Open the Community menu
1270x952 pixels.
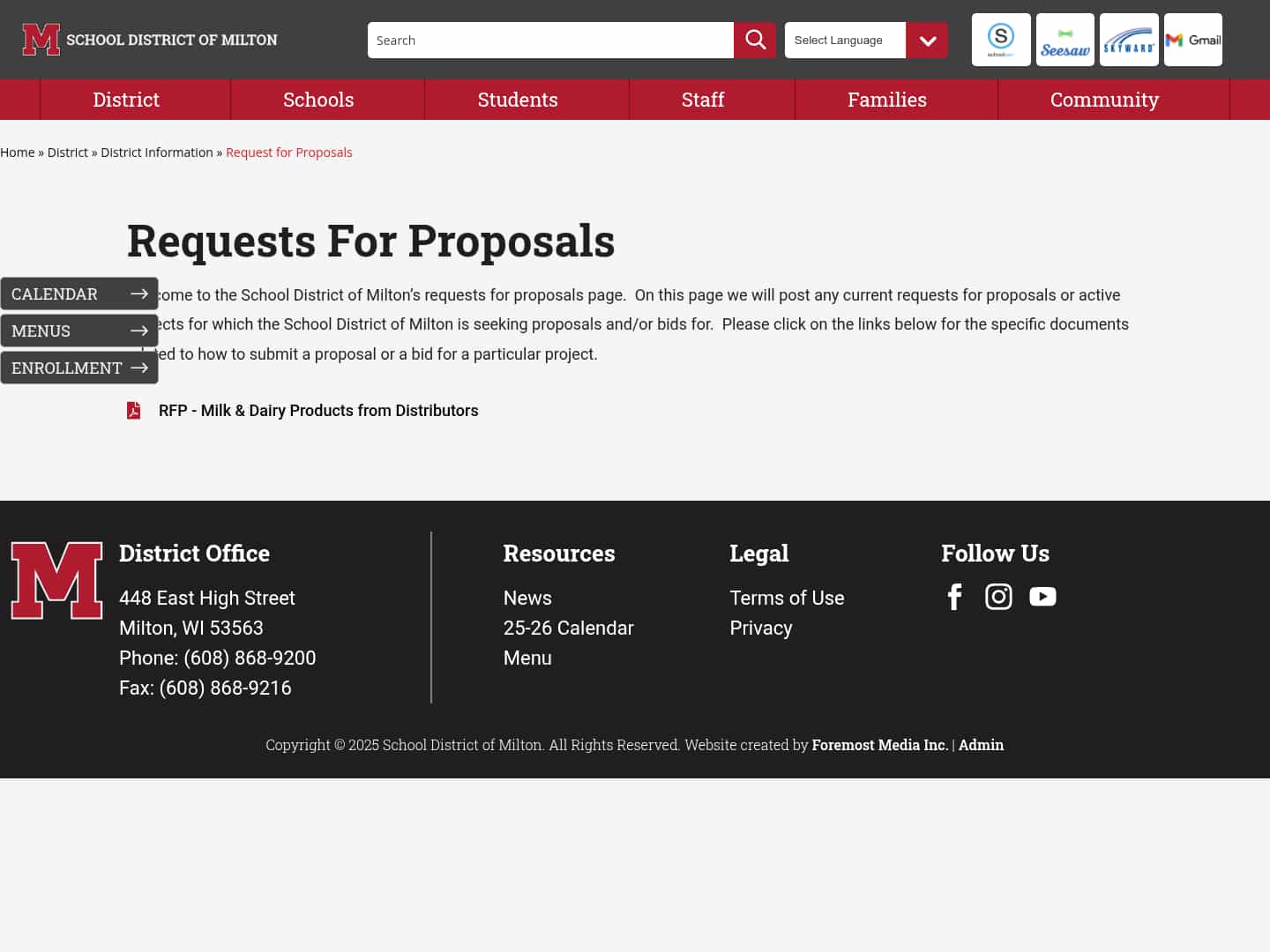coord(1104,99)
